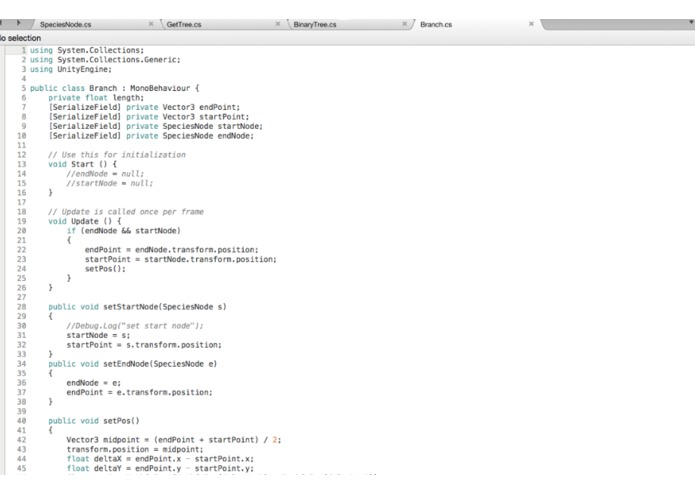This screenshot has height=494, width=695.
Task: Click commented '//endNode = null;' line
Action: 105,174
